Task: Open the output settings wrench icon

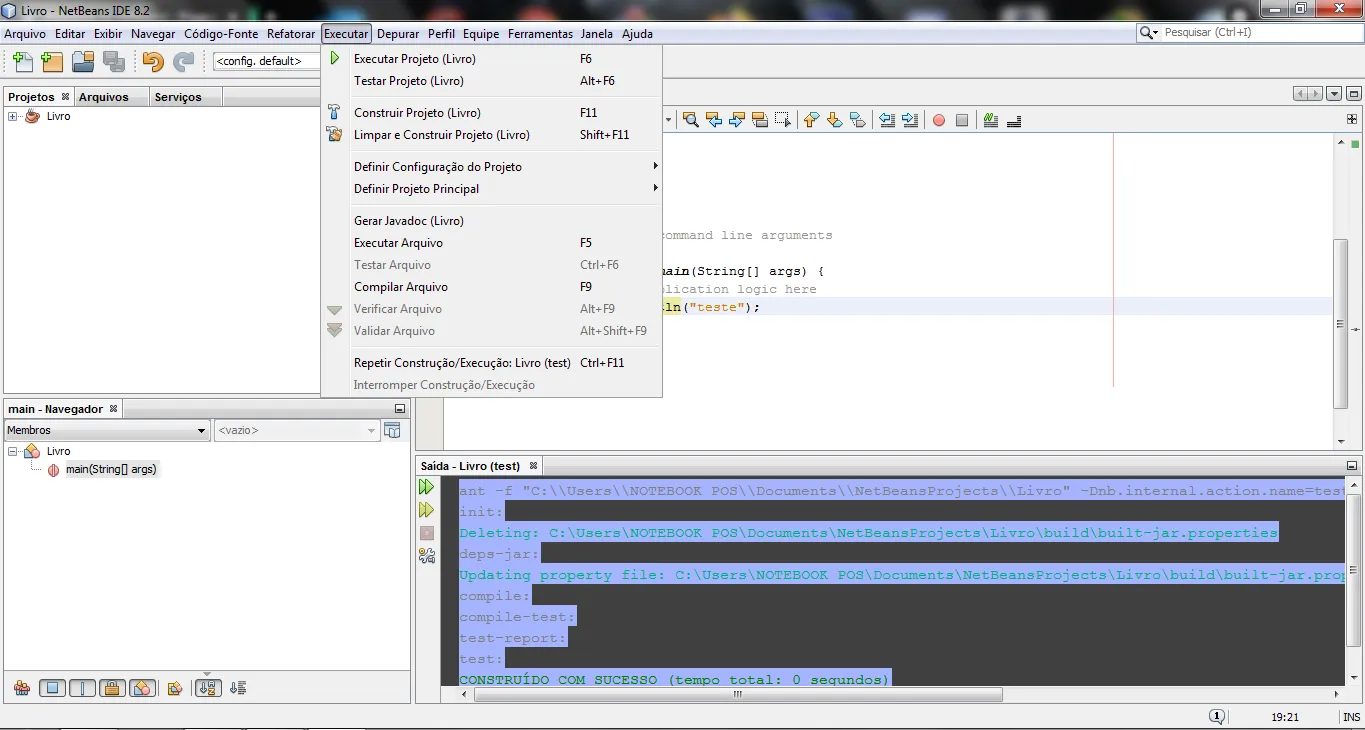Action: tap(427, 556)
